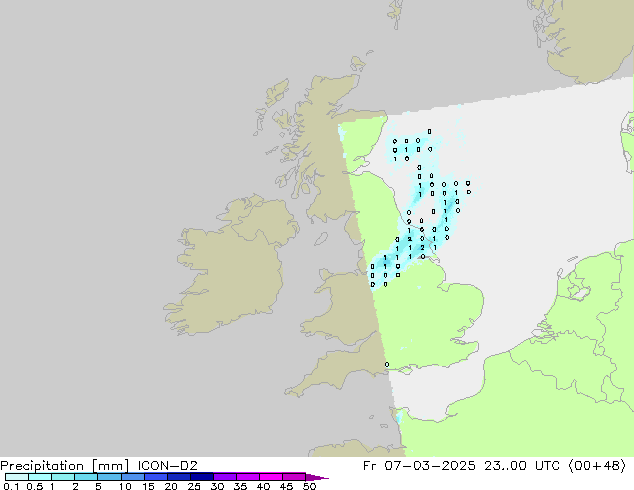The width and height of the screenshot is (634, 490).
Task: Select the 2–5 mm legend swatch
Action: click(86, 477)
